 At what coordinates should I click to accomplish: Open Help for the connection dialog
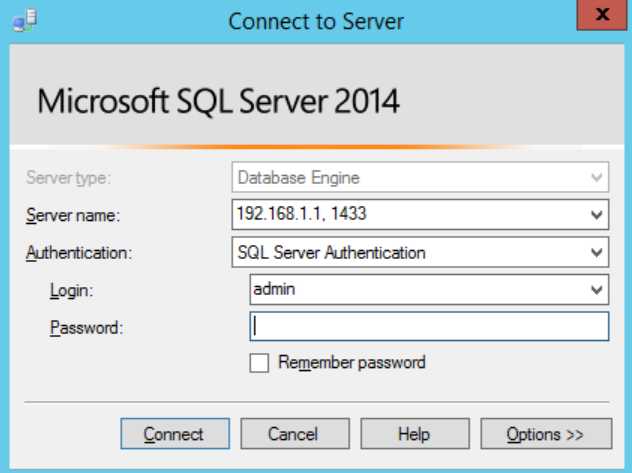tap(413, 434)
